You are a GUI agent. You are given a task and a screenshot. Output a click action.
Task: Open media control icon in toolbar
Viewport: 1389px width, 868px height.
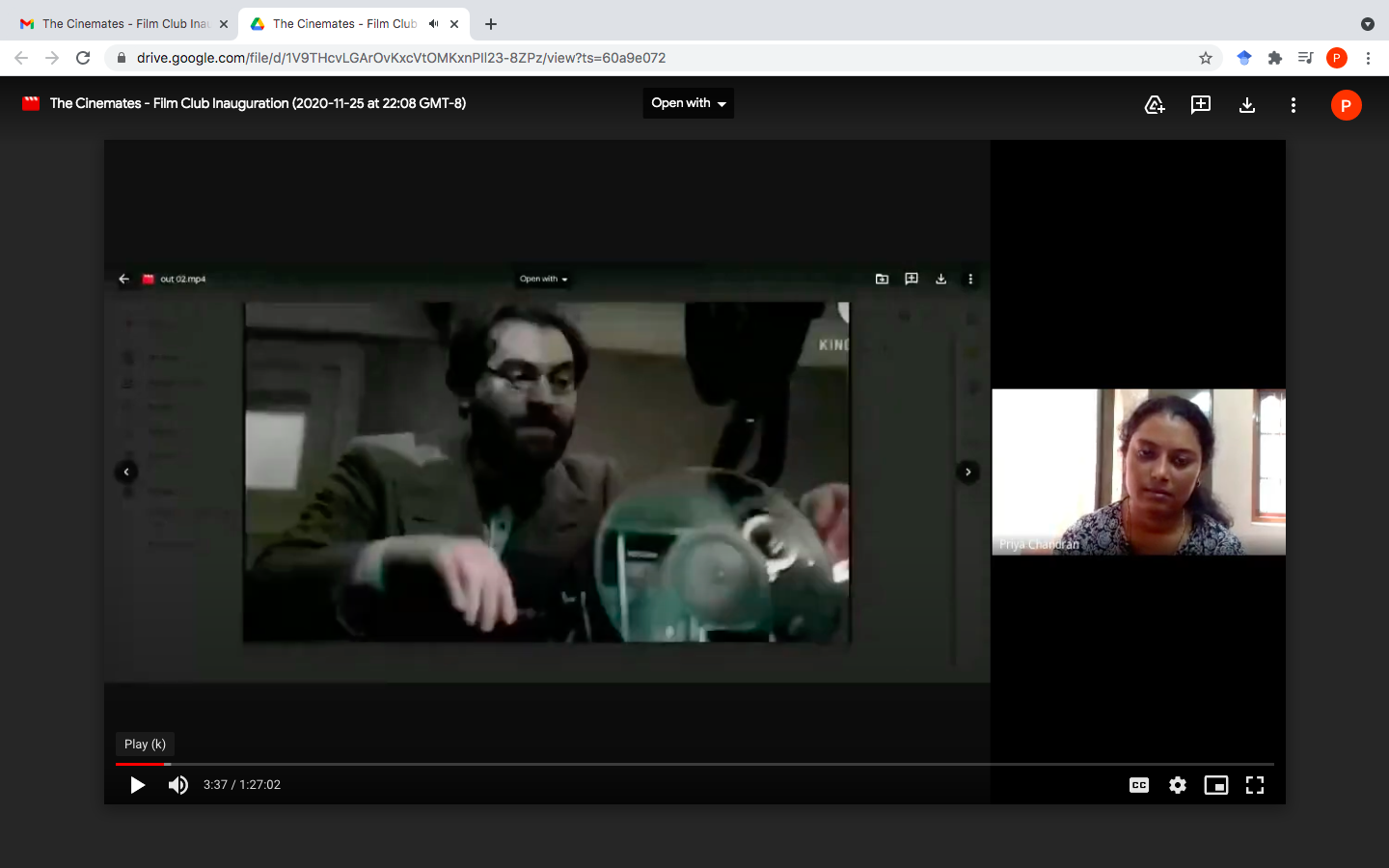tap(1306, 58)
